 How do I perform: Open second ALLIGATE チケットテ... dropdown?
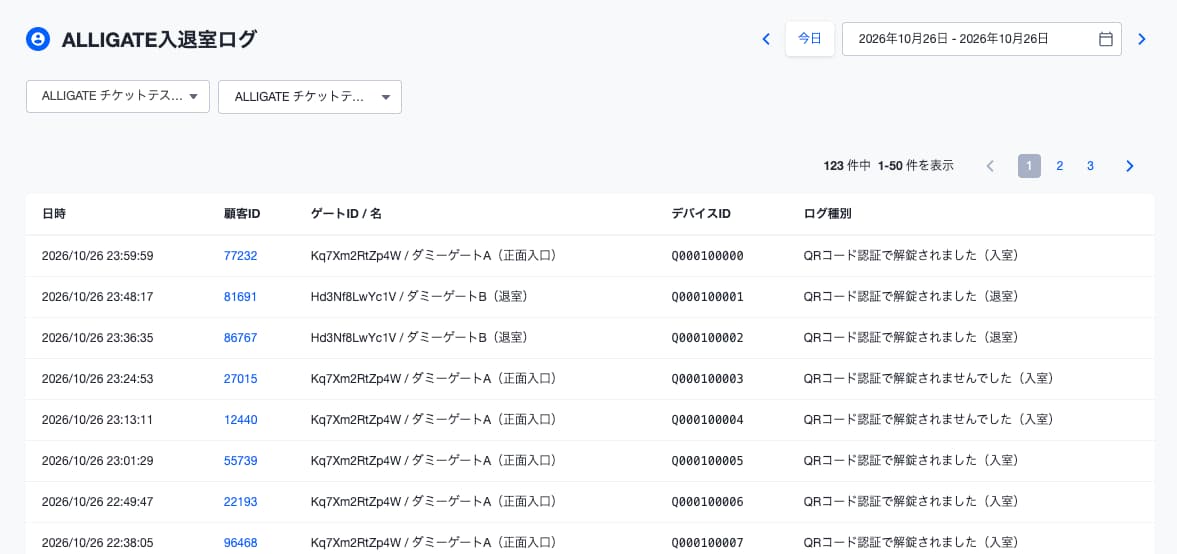[310, 97]
